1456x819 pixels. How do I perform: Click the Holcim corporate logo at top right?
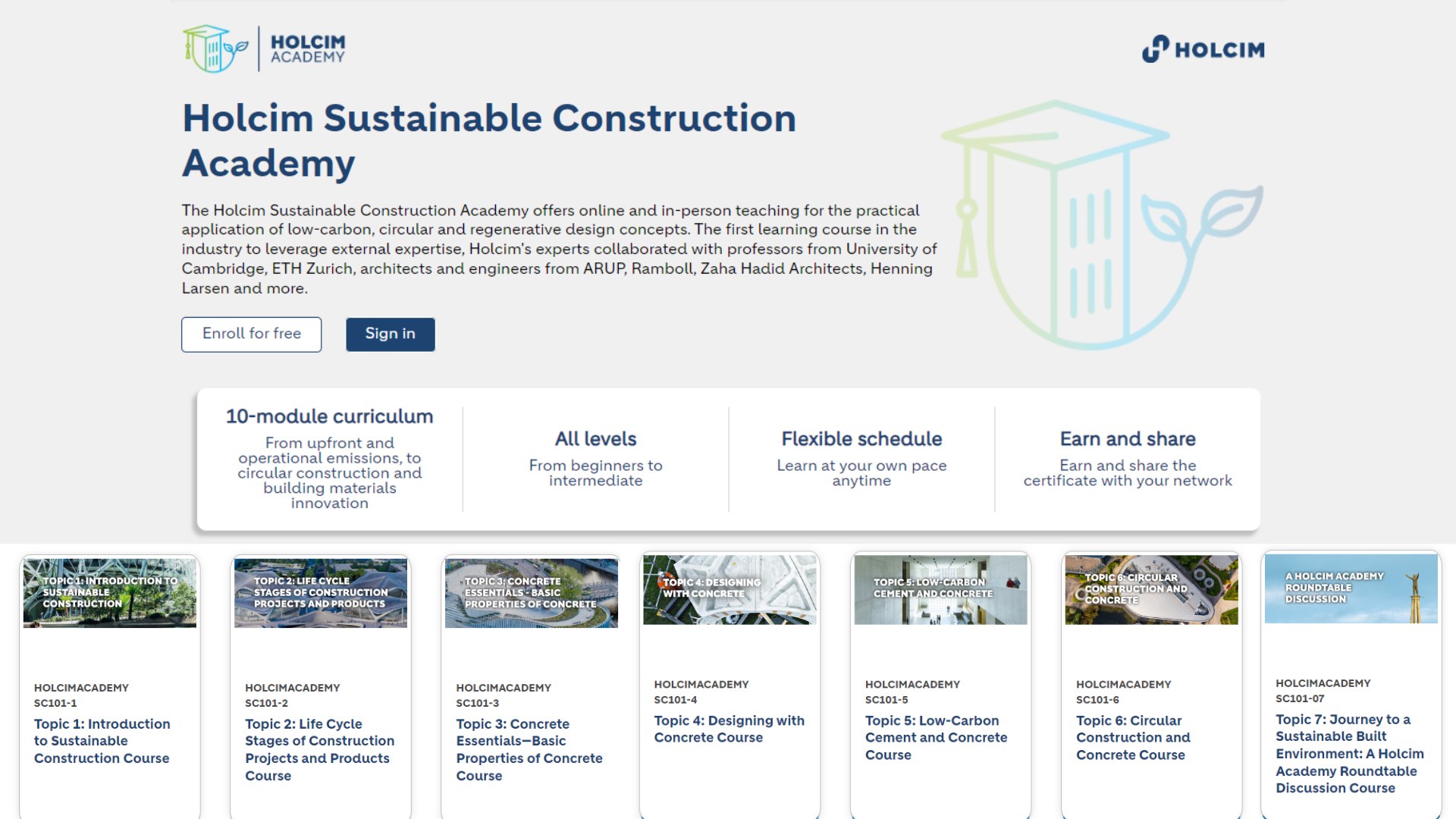[x=1203, y=50]
